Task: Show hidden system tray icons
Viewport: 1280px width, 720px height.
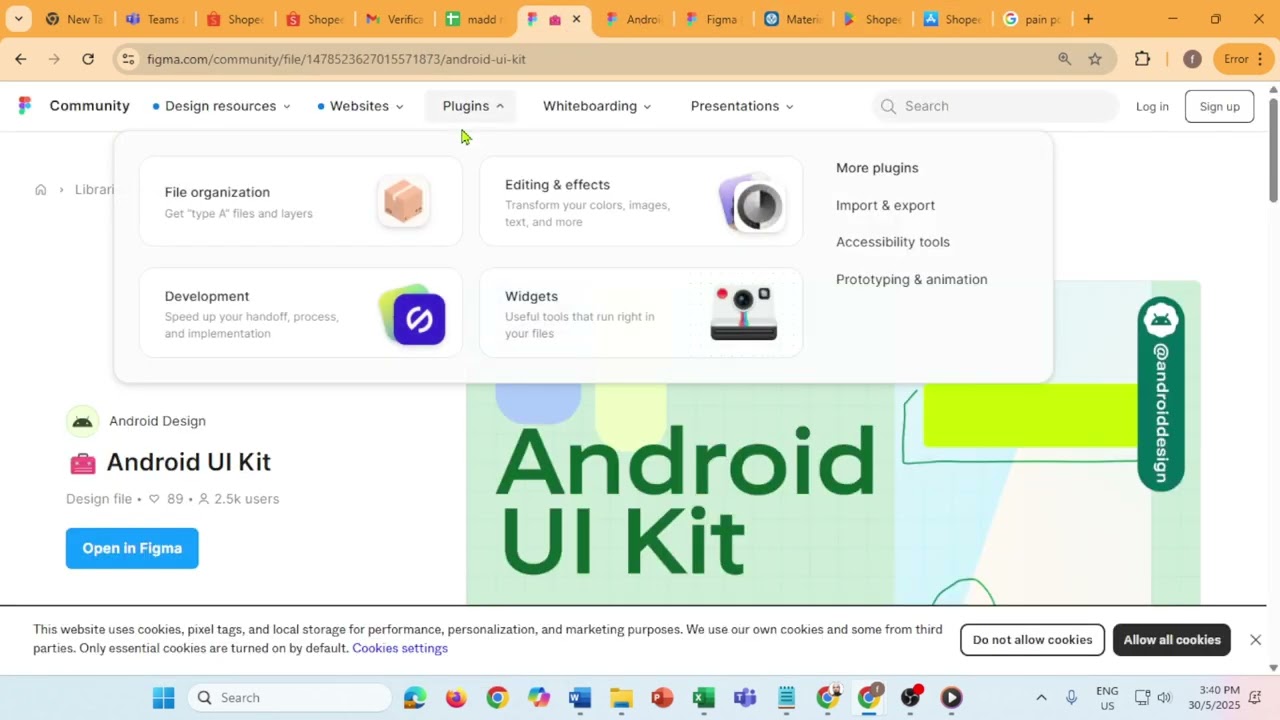Action: tap(1041, 697)
